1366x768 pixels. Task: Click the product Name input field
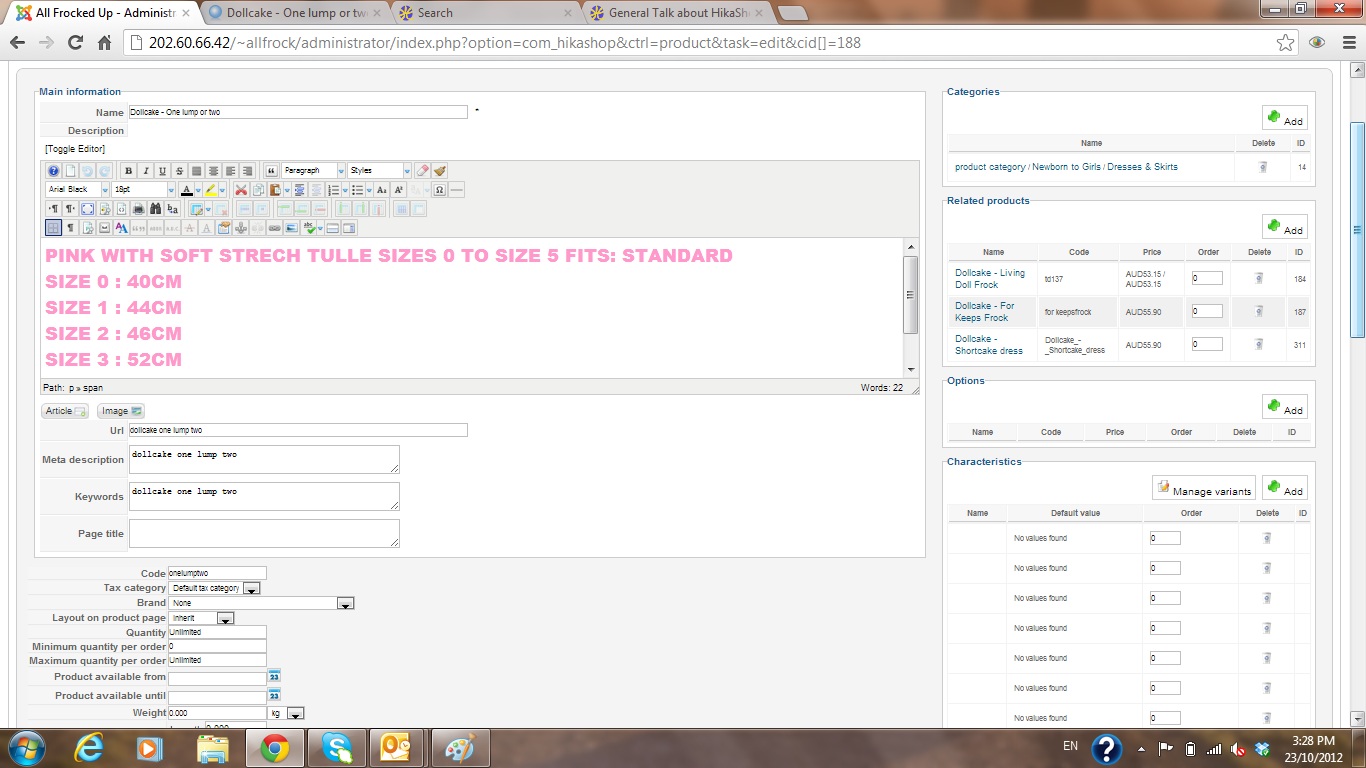pyautogui.click(x=298, y=112)
